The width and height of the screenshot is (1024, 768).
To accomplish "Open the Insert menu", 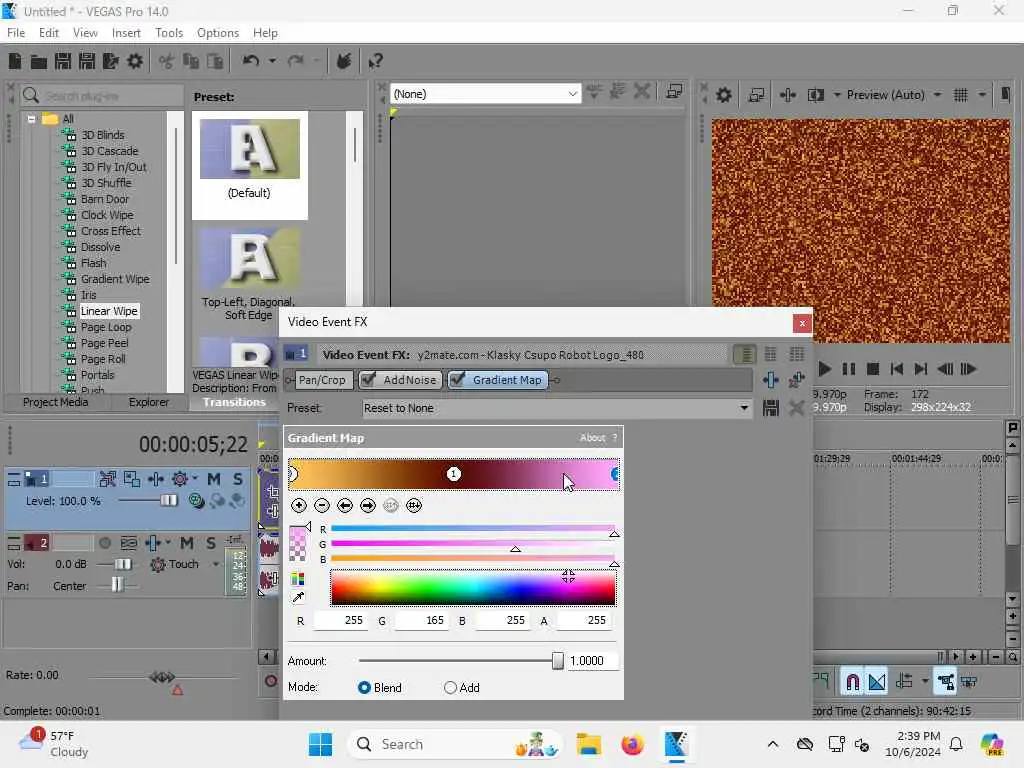I will (126, 33).
